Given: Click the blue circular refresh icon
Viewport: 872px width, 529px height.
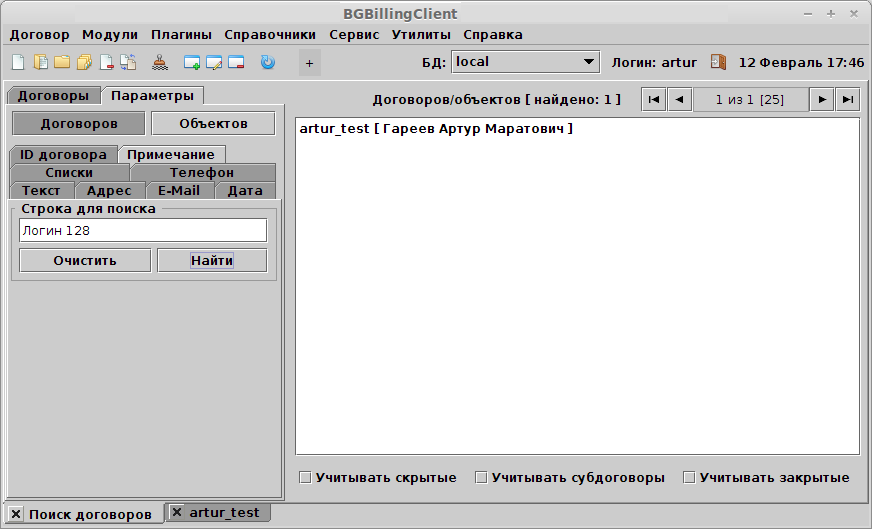Looking at the screenshot, I should click(267, 62).
